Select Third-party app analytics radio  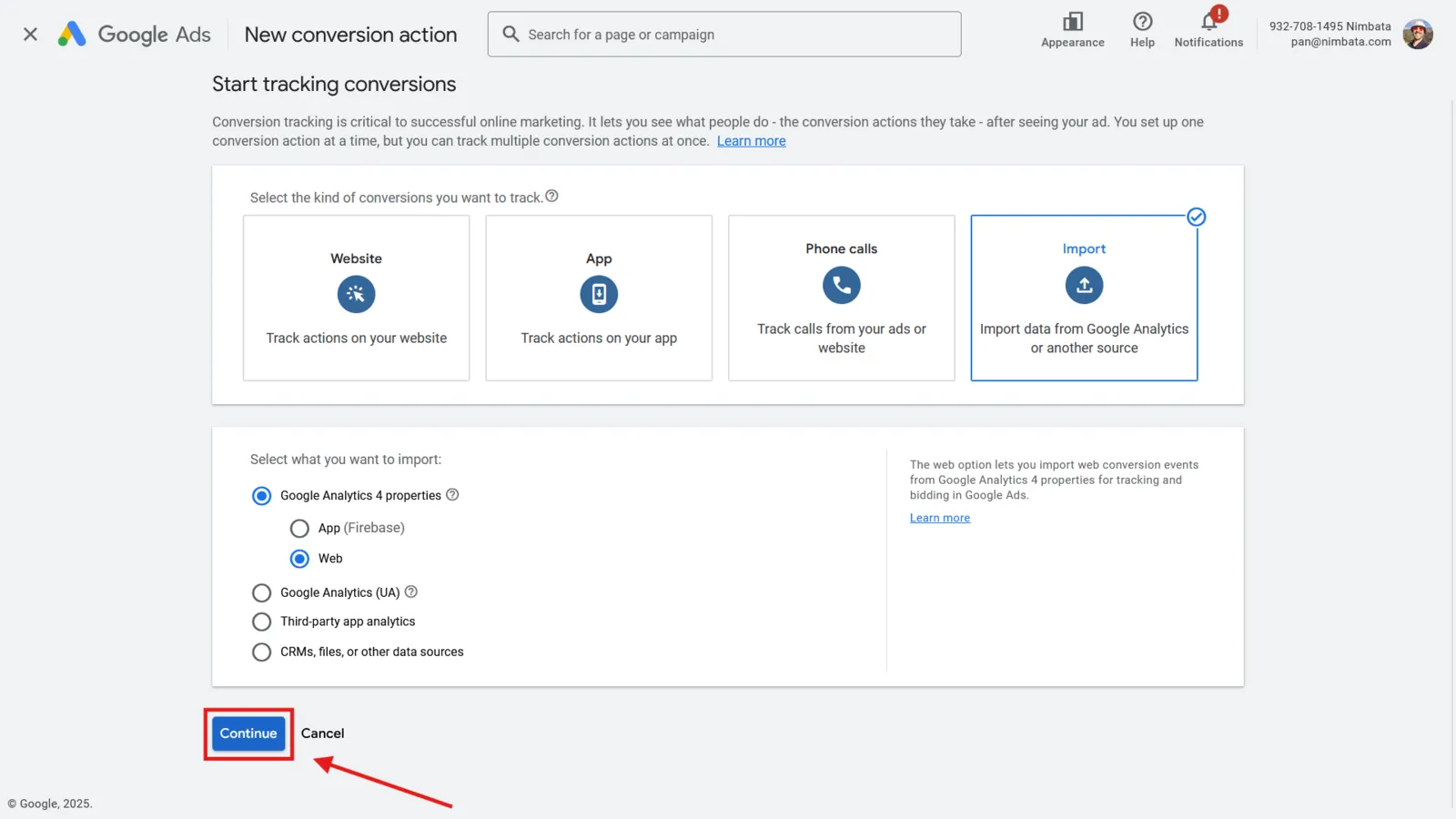click(x=261, y=622)
